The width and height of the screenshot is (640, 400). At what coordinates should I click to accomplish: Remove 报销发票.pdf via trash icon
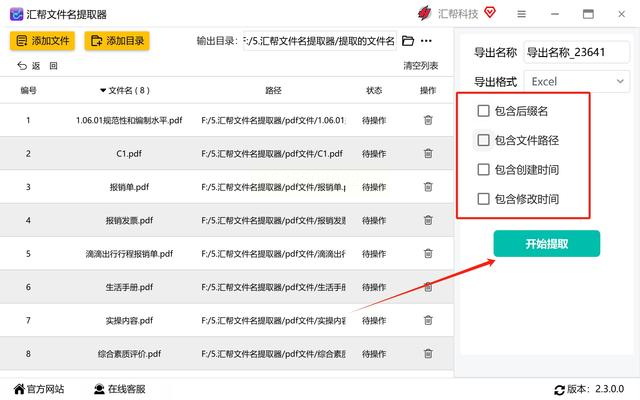pyautogui.click(x=428, y=220)
